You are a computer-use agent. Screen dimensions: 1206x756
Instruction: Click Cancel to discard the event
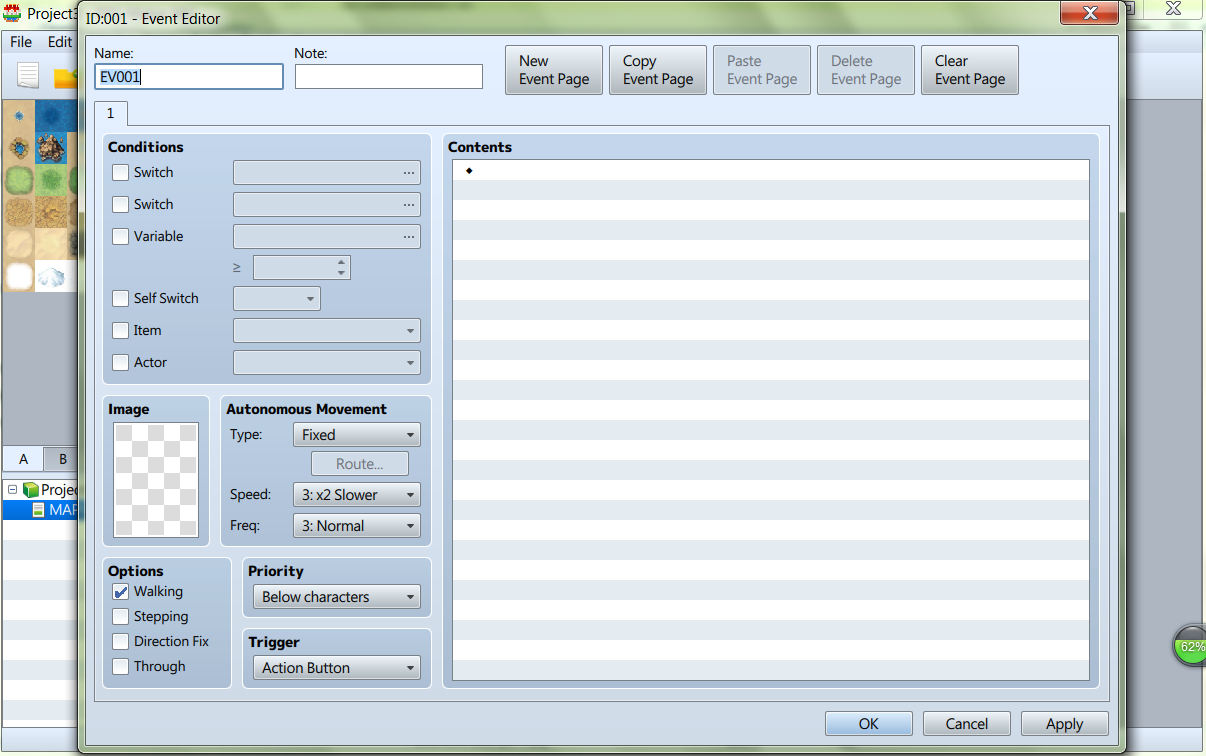pos(967,724)
